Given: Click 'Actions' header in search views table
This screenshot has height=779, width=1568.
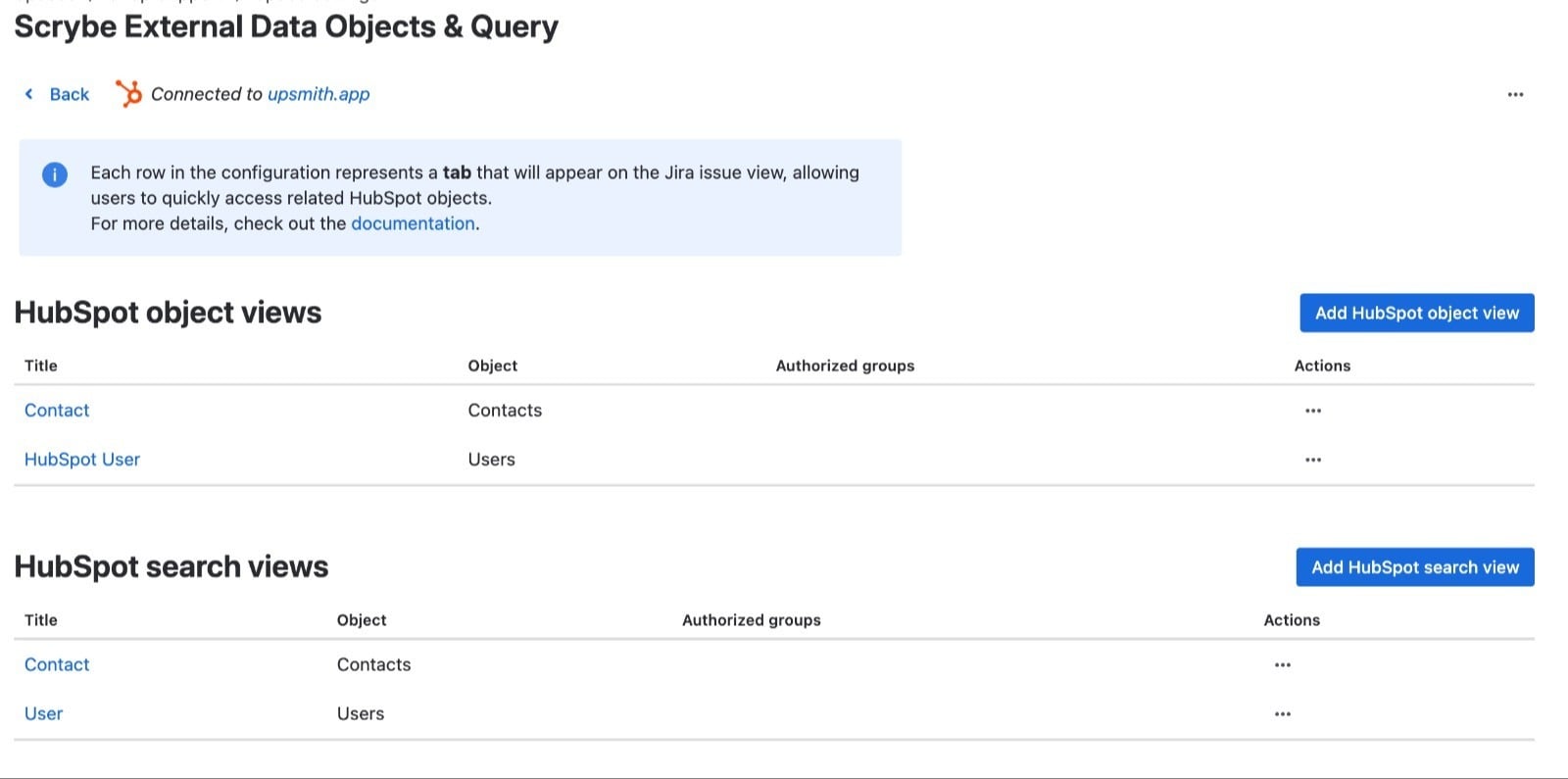Looking at the screenshot, I should [1292, 620].
